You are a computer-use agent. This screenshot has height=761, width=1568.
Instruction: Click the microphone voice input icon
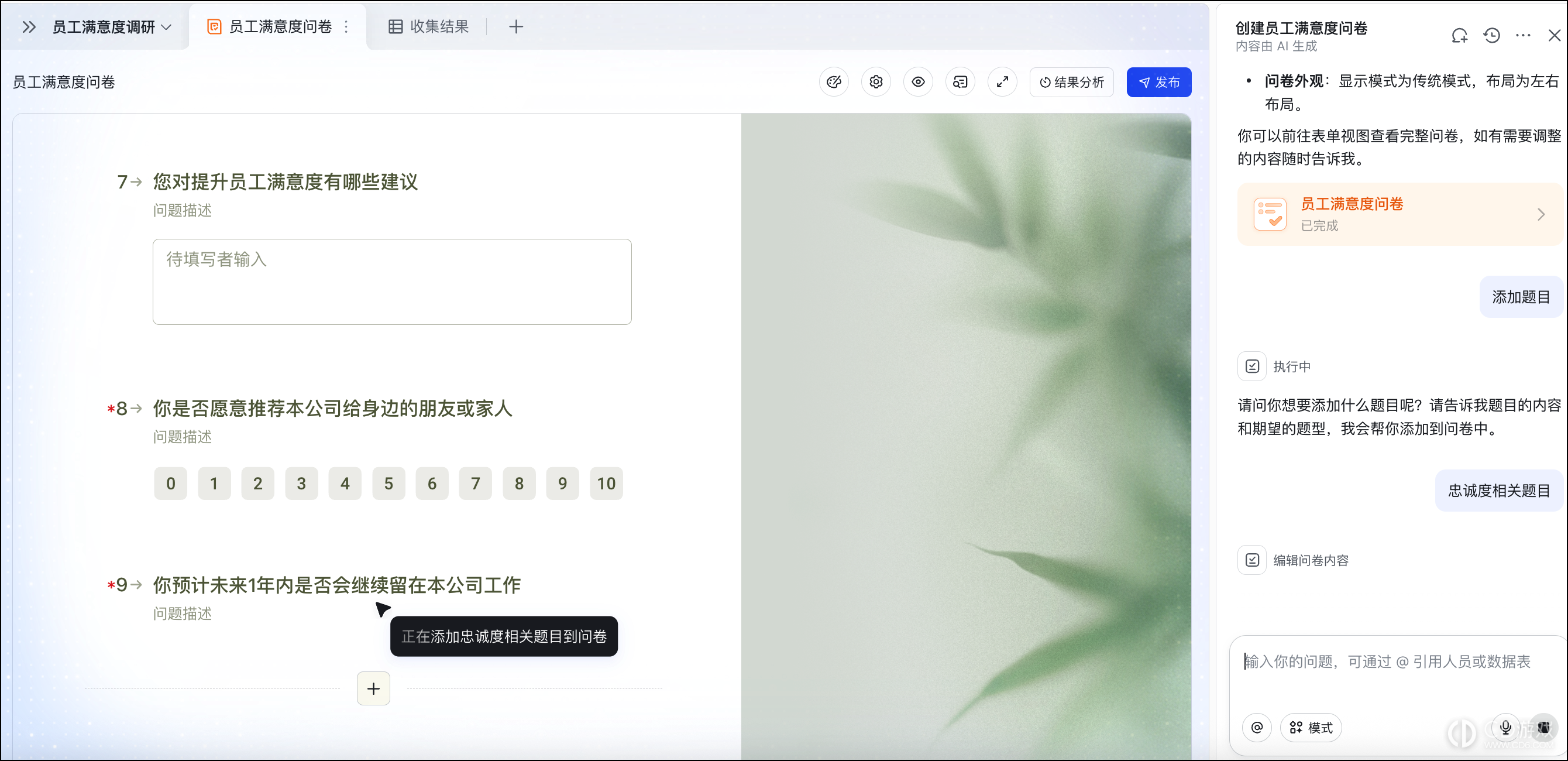point(1505,728)
